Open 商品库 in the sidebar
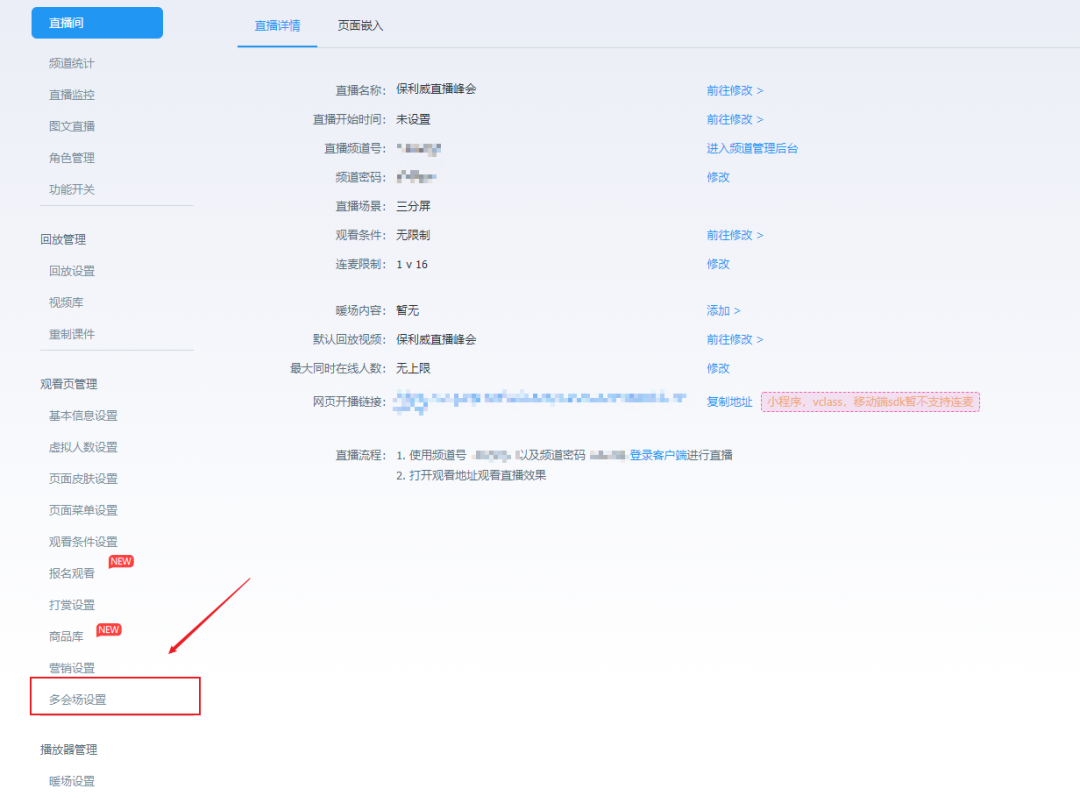Viewport: 1080px width, 810px height. pyautogui.click(x=66, y=637)
